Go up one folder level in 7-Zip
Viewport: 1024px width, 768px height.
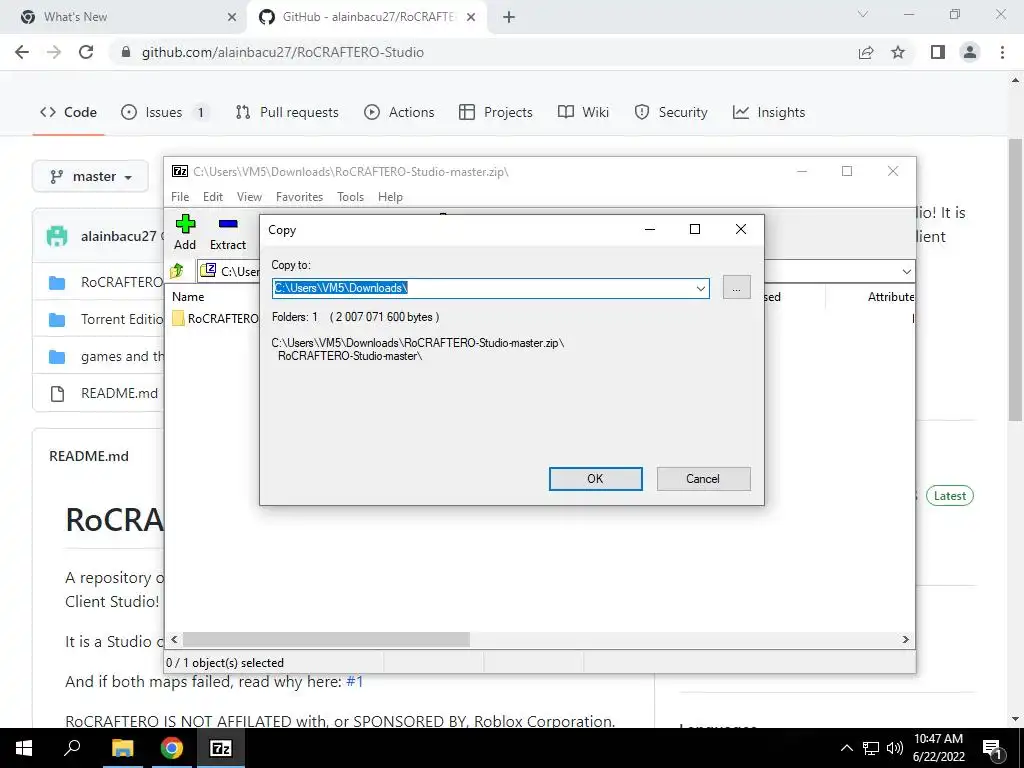pyautogui.click(x=177, y=270)
